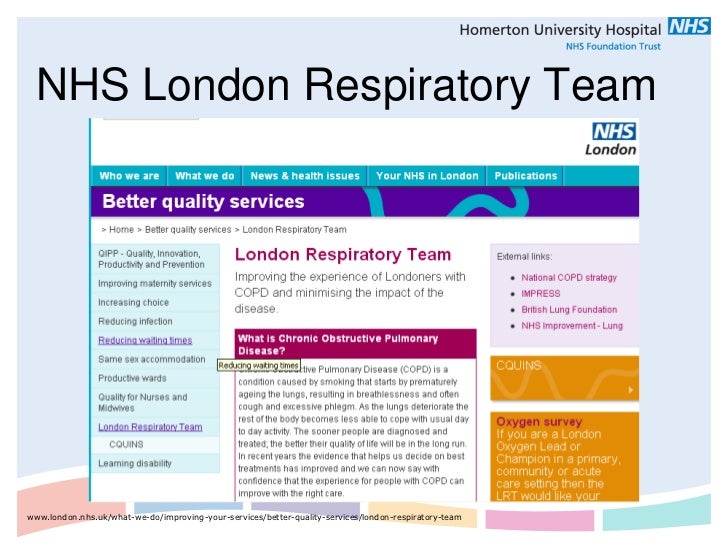Open Learning disability sidebar link

tap(135, 463)
